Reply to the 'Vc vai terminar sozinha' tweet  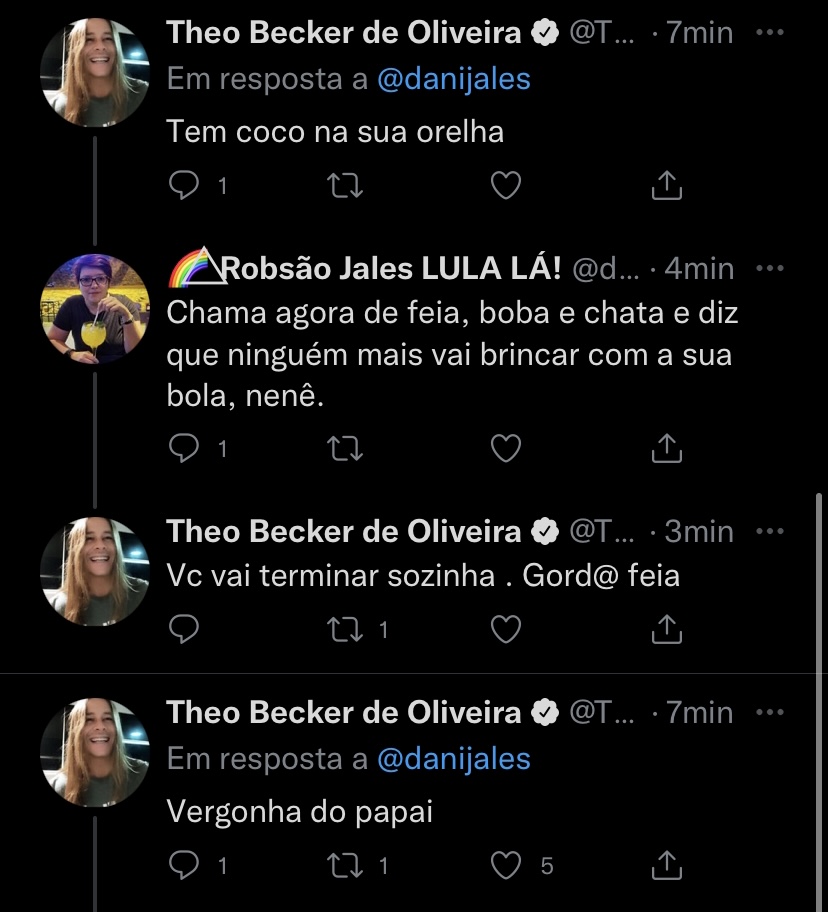183,628
